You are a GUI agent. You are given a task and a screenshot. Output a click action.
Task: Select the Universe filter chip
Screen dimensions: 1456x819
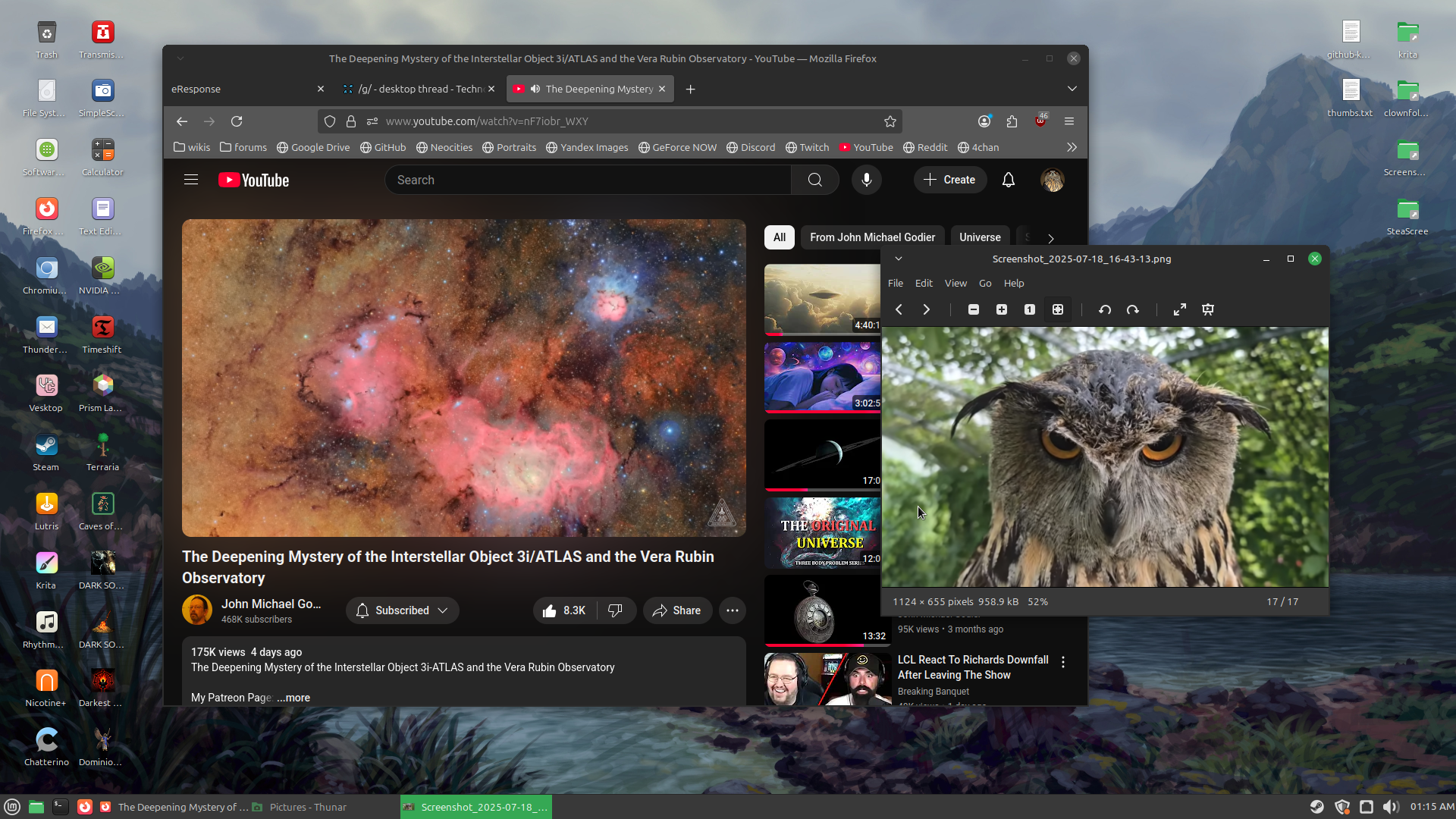981,237
